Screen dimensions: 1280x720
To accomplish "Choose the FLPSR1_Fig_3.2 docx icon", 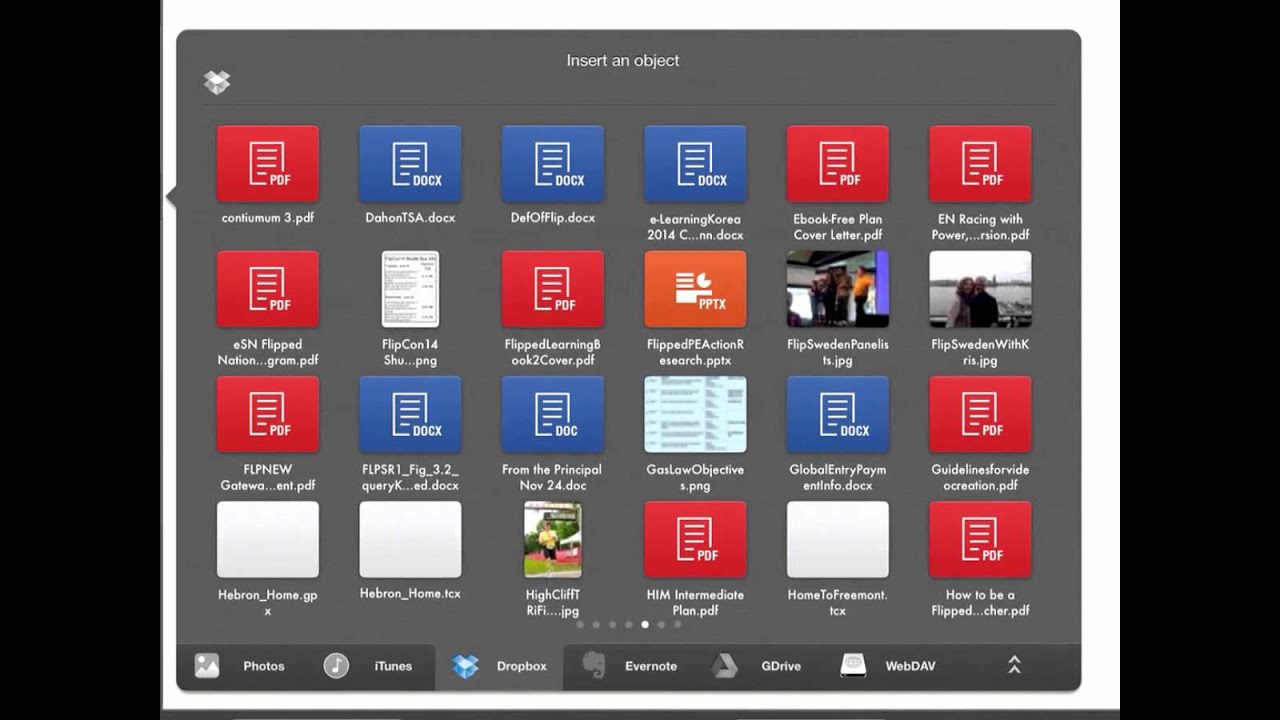I will coord(410,414).
